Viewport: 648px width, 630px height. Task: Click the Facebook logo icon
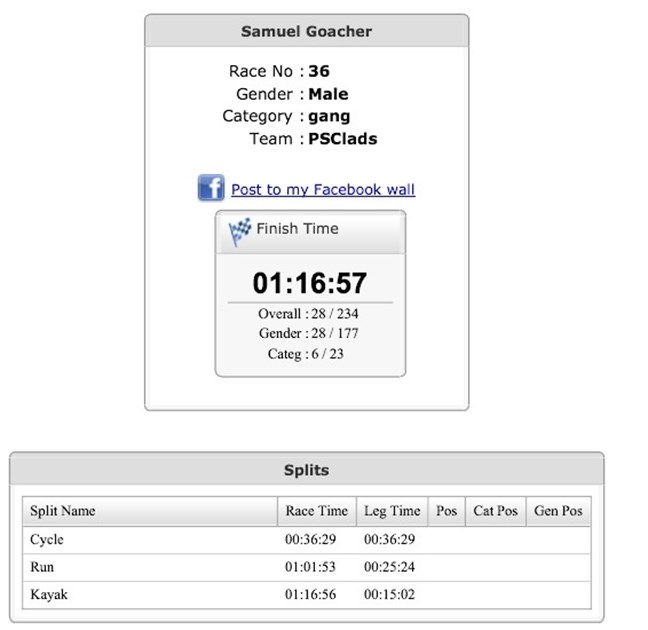click(x=211, y=188)
